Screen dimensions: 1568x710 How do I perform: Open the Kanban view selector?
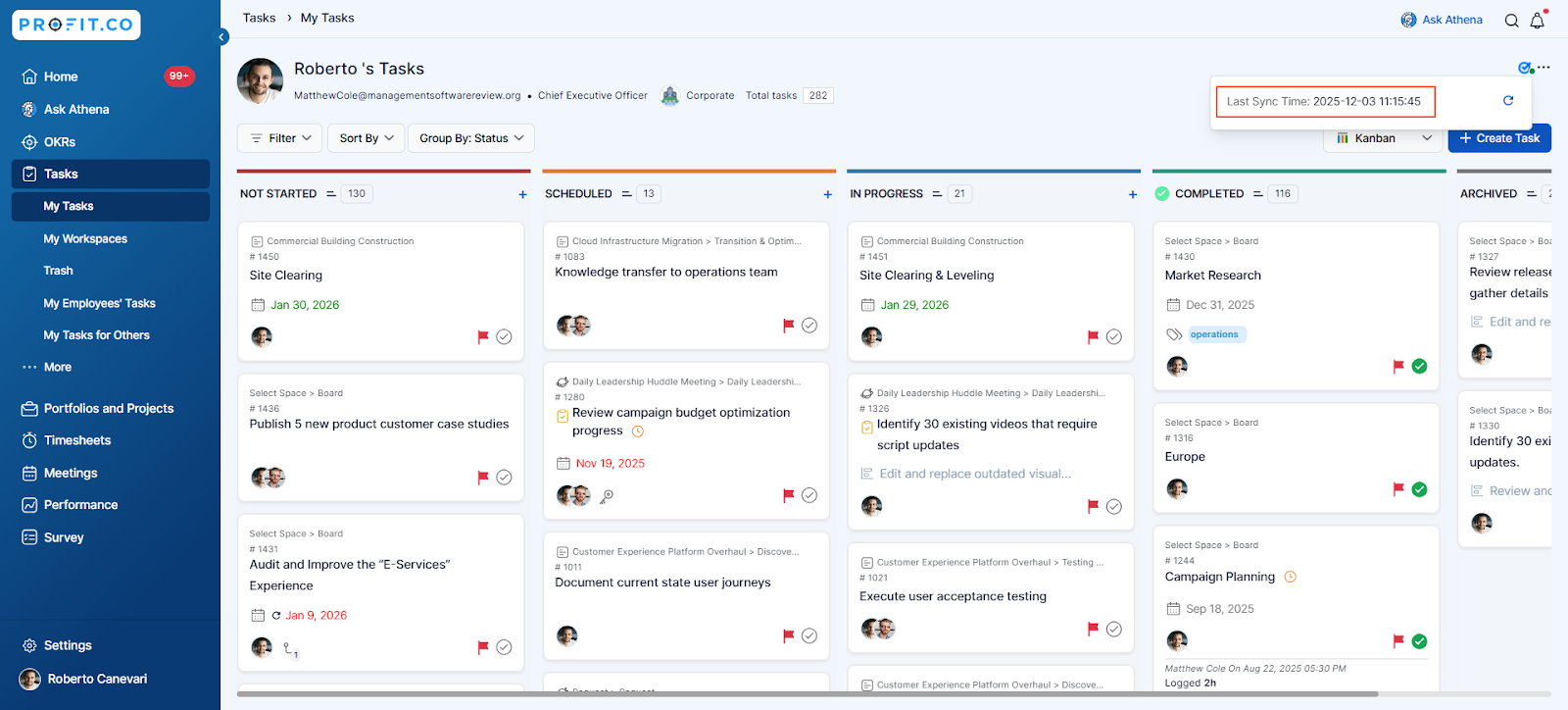[1383, 138]
